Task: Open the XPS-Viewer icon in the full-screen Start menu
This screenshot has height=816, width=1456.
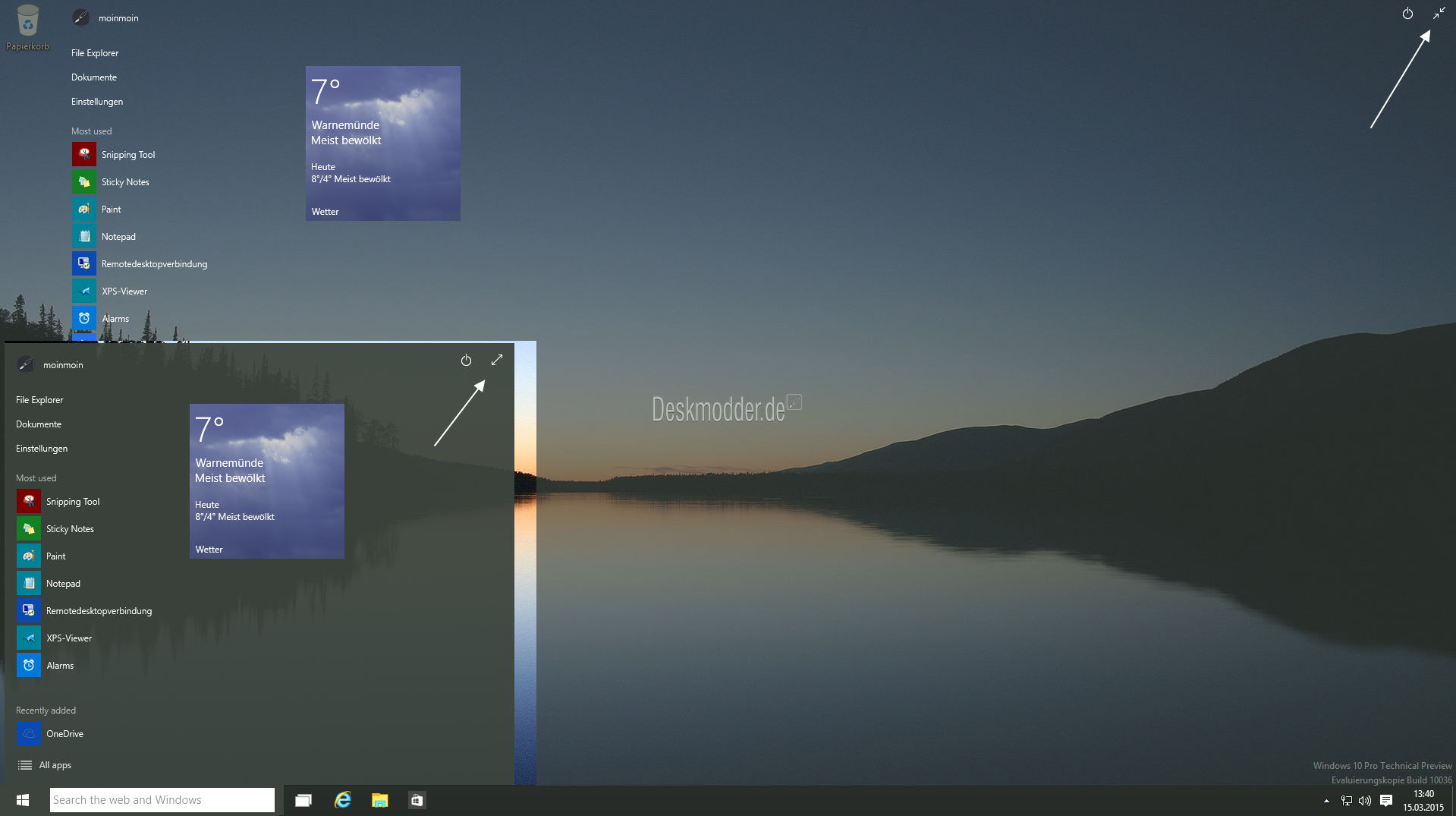Action: (84, 291)
